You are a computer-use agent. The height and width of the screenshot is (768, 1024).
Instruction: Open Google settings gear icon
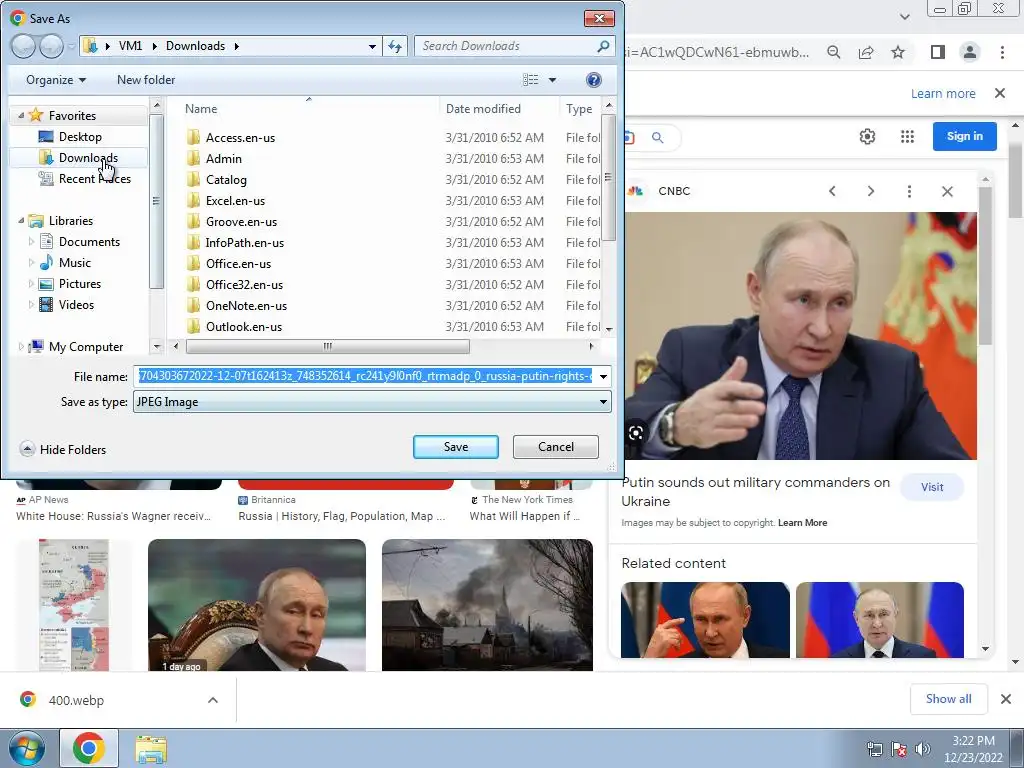click(867, 136)
